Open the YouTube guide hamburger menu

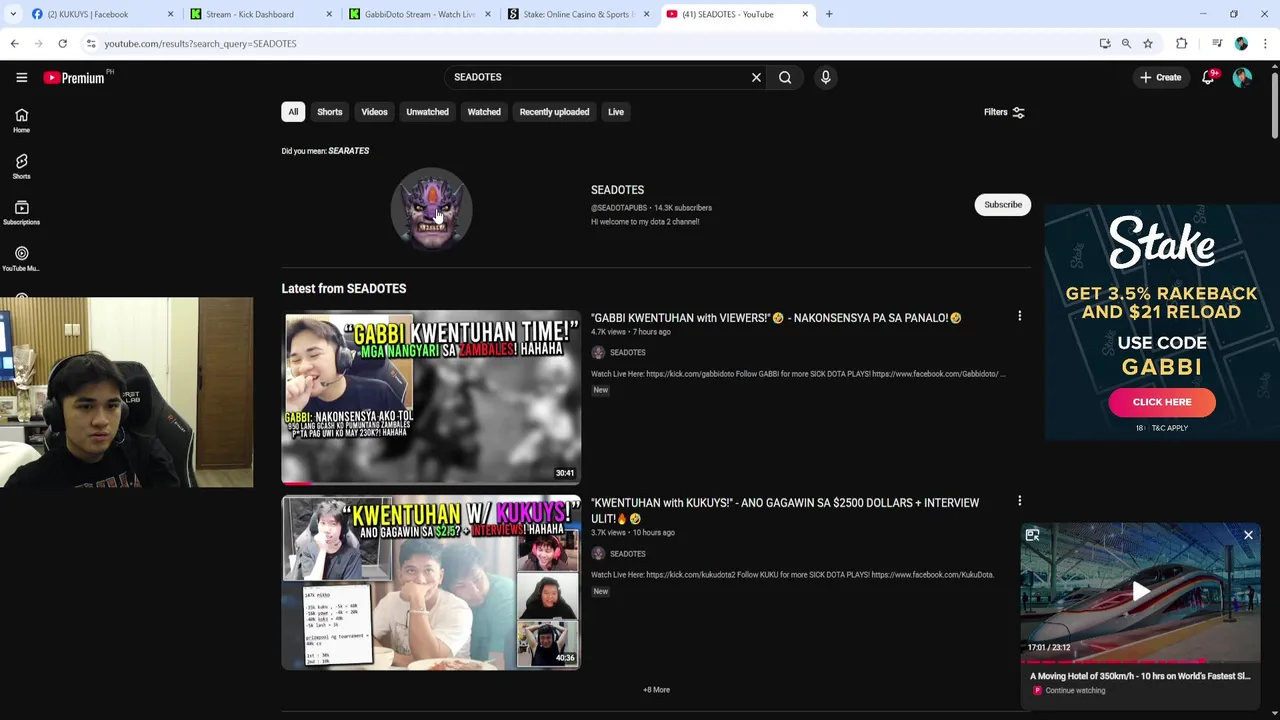pos(21,77)
